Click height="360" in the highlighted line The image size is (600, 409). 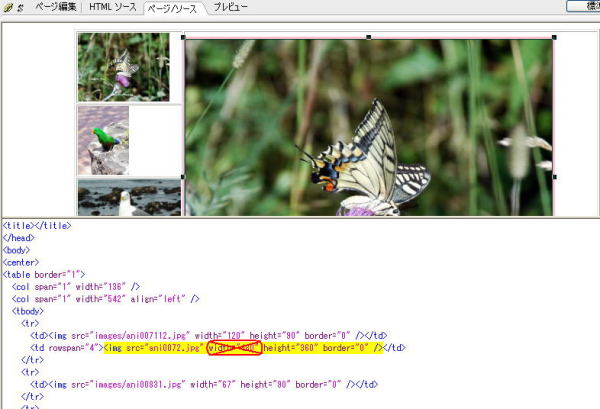click(291, 348)
